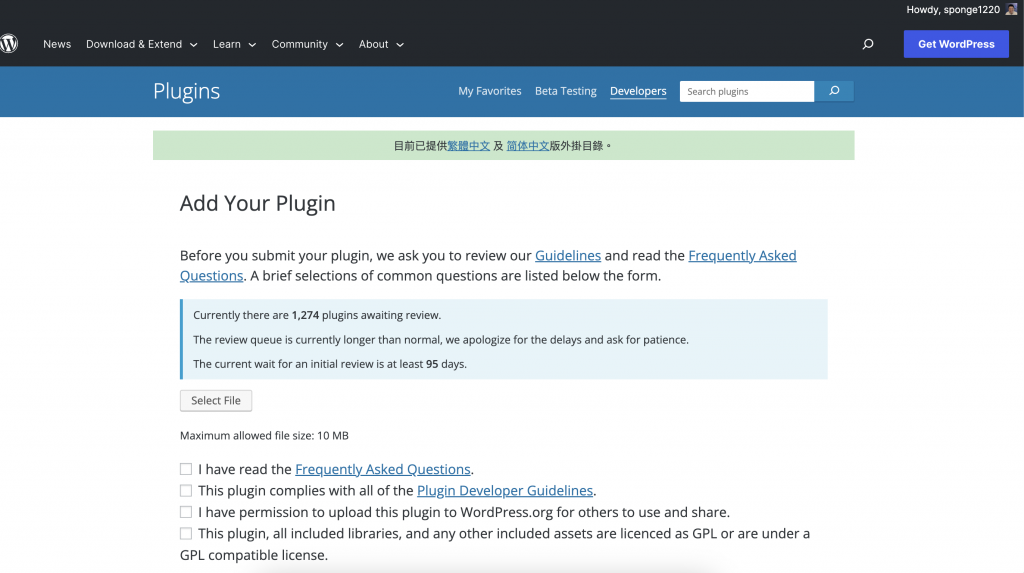The width and height of the screenshot is (1024, 573).
Task: Check permission to upload this plugin box
Action: (x=186, y=512)
